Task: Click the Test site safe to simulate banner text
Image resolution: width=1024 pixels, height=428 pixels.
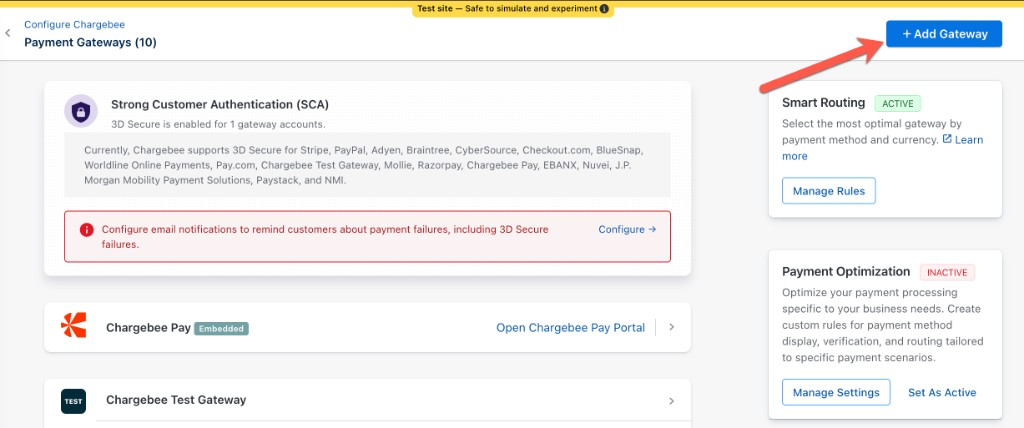Action: (507, 9)
